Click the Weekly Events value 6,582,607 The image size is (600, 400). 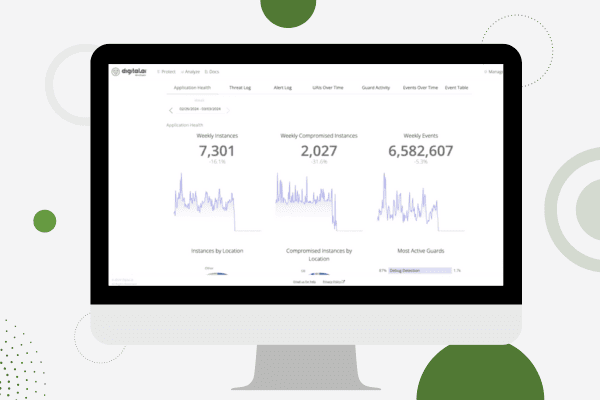421,151
